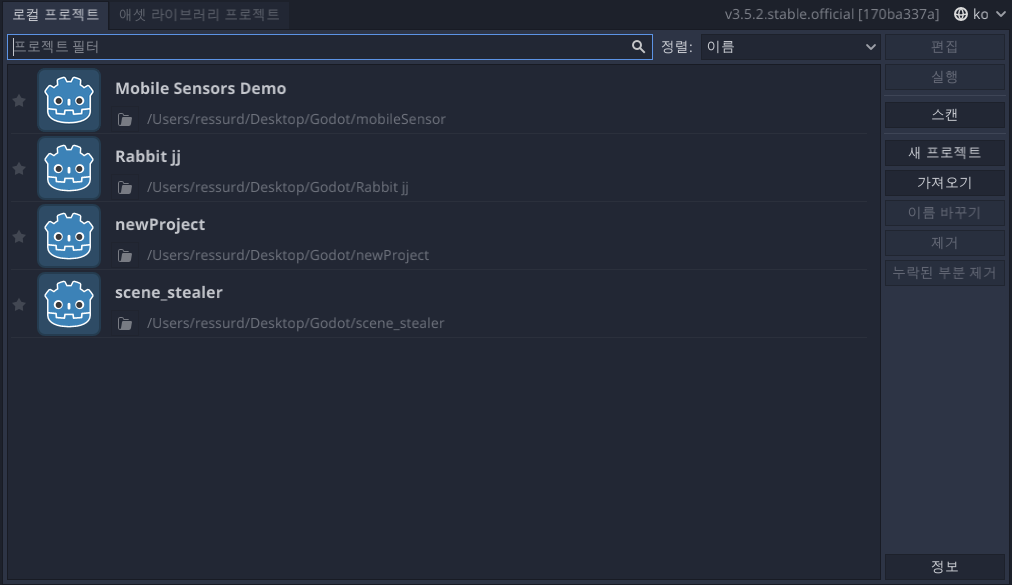Click the globe language icon
1012x585 pixels.
(961, 14)
